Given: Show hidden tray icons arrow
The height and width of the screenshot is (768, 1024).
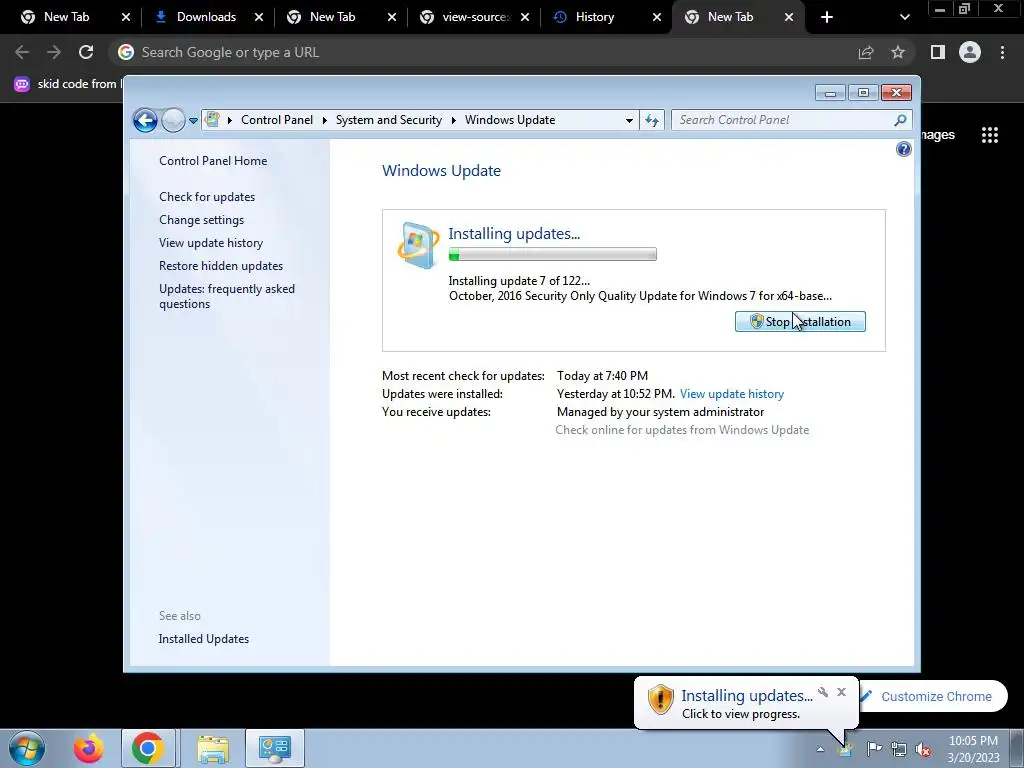Looking at the screenshot, I should 820,749.
